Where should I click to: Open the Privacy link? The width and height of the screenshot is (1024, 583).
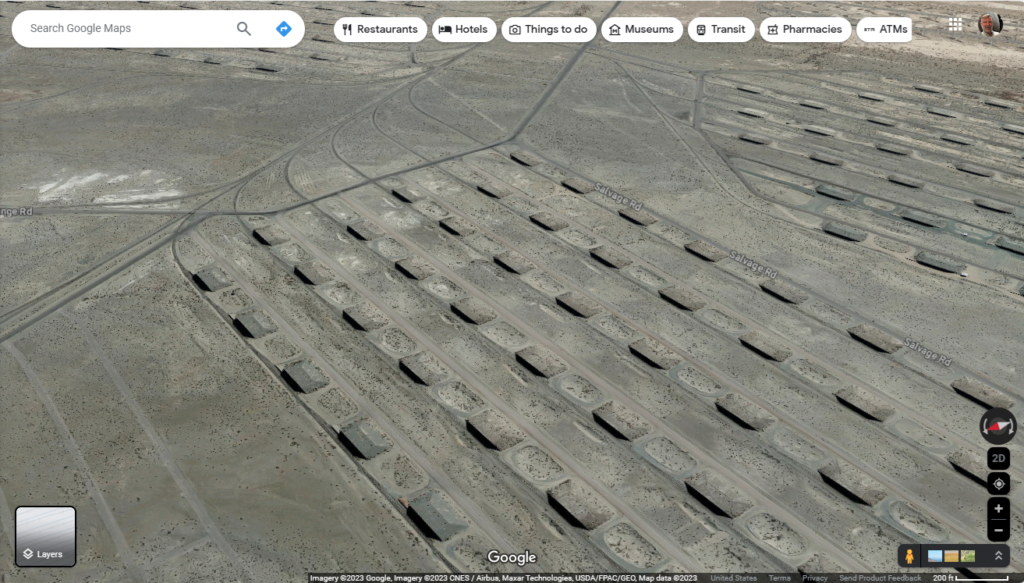[x=814, y=578]
